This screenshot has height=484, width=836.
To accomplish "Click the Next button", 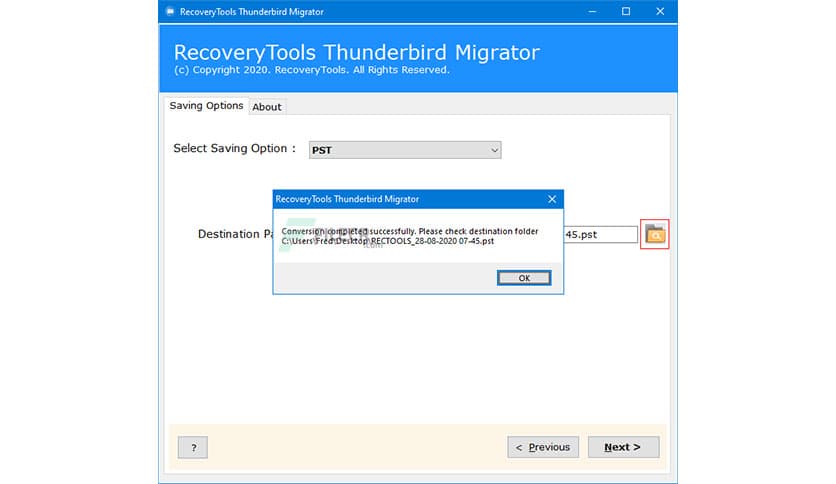I will [623, 447].
